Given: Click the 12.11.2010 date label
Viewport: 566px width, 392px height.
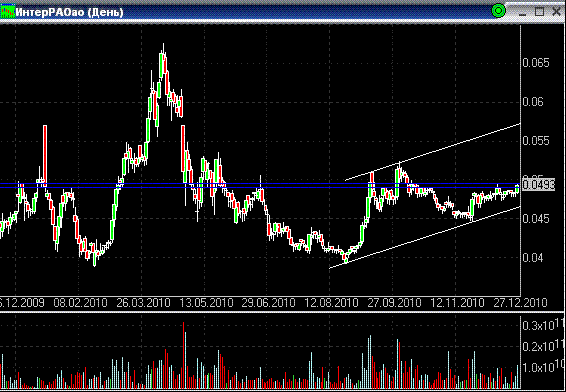Looking at the screenshot, I should tap(457, 302).
